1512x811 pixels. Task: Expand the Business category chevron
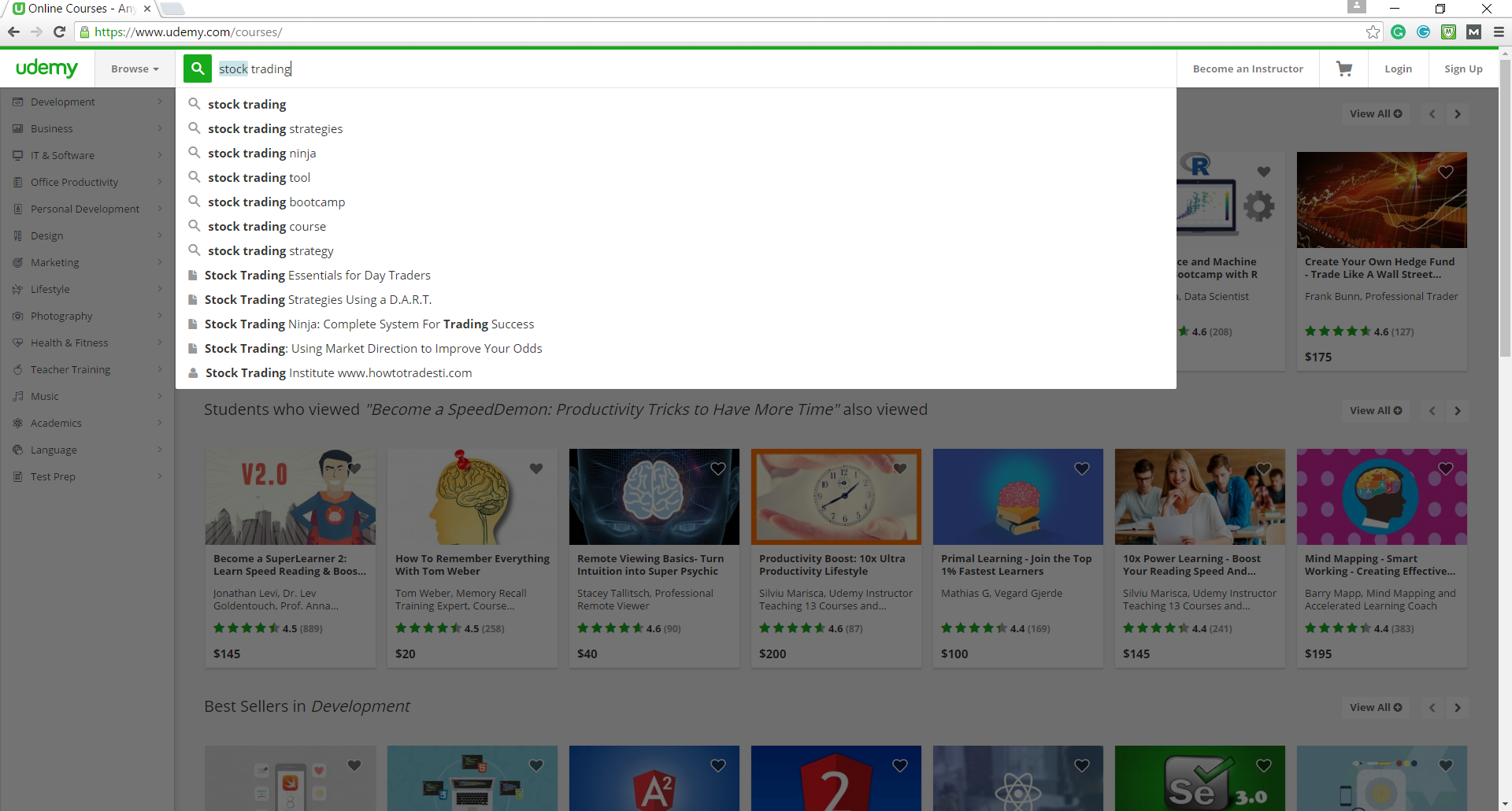160,128
